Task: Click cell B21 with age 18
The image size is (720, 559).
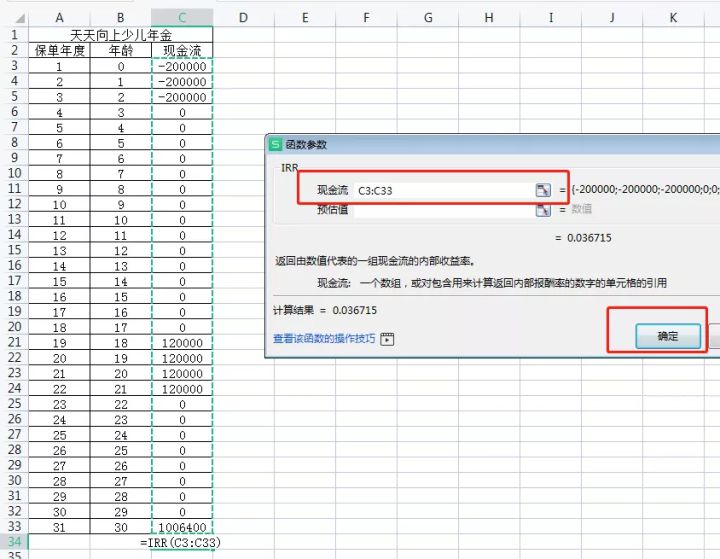Action: click(120, 343)
